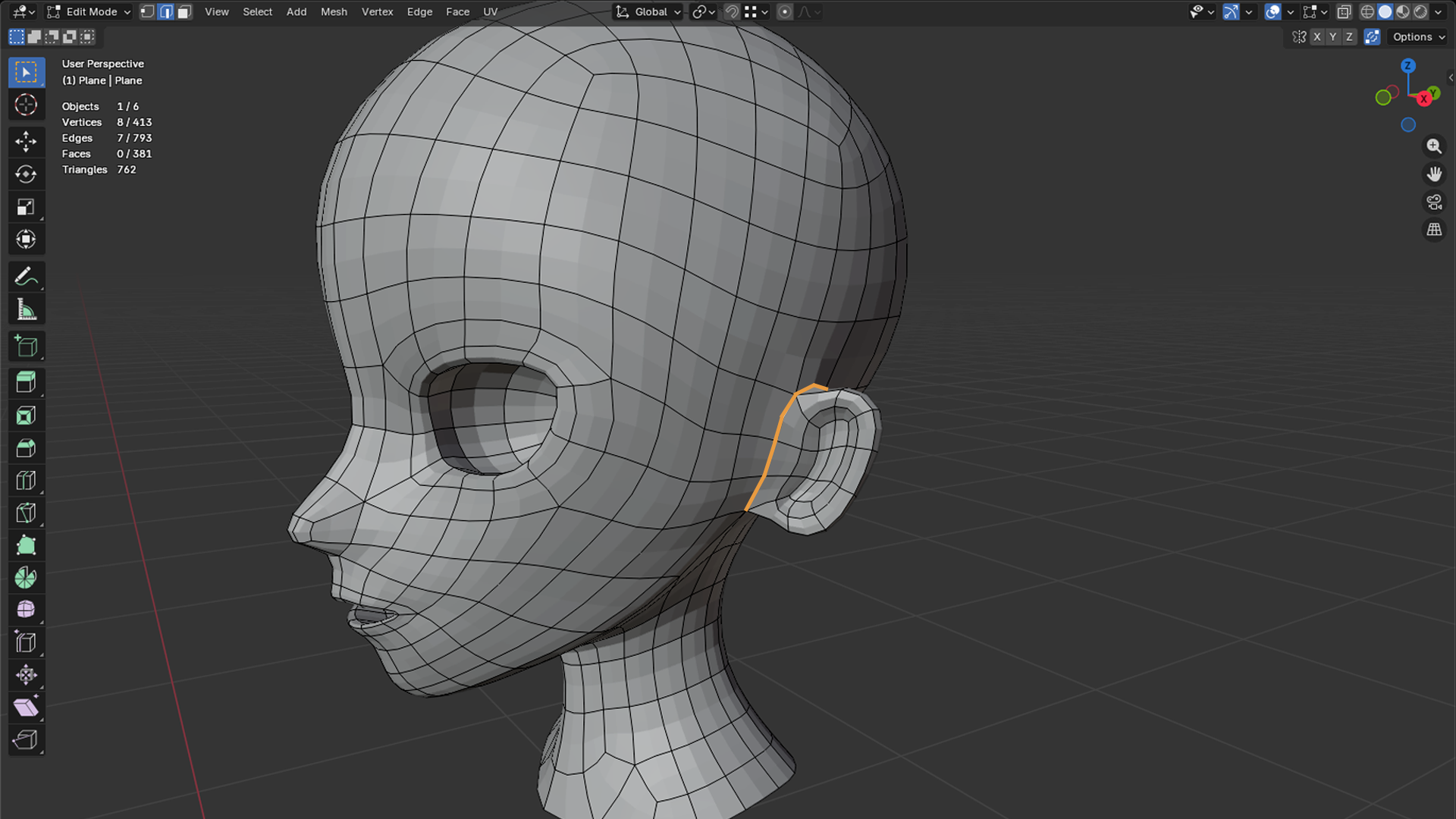The height and width of the screenshot is (819, 1456).
Task: Open the editor type dropdown
Action: coord(24,11)
